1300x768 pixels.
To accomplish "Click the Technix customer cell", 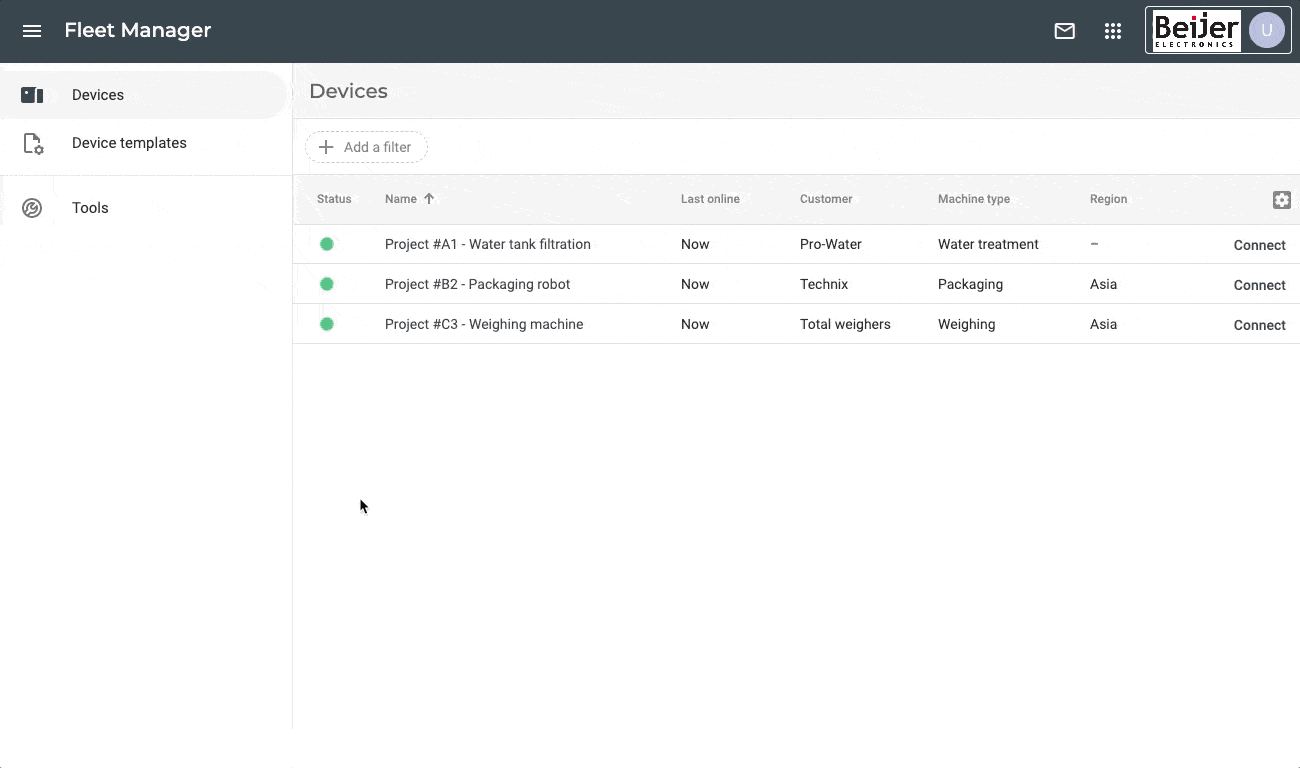I will click(824, 284).
